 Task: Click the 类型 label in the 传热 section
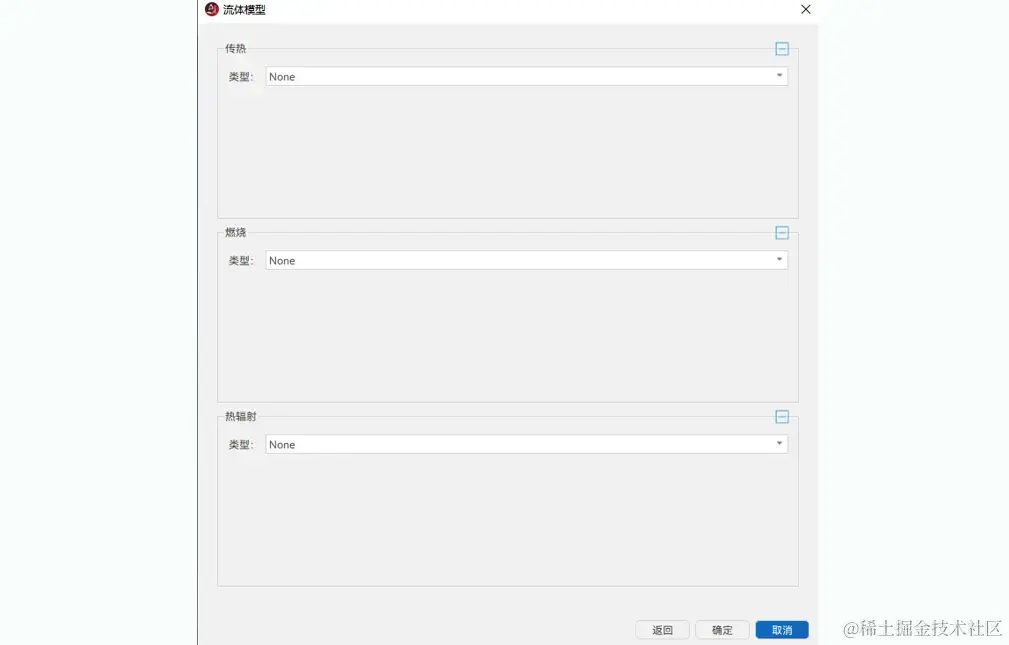click(241, 77)
